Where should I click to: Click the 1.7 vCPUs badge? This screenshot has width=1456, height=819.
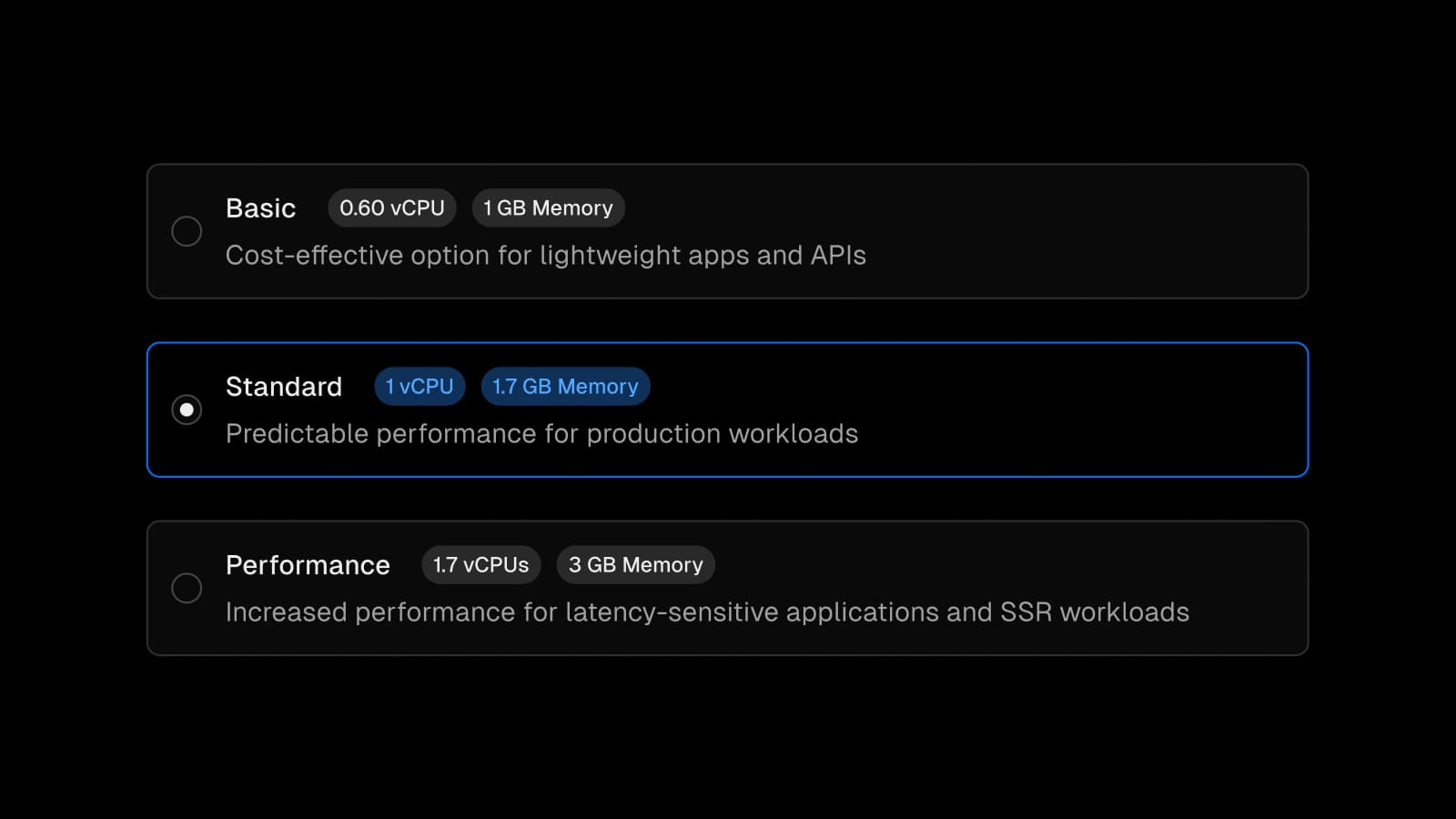click(x=480, y=564)
